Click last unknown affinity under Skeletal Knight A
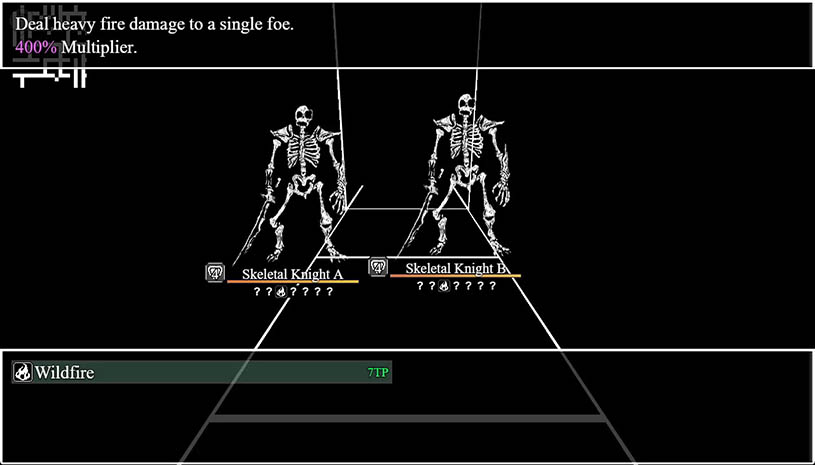Screen dimensions: 815x465 pos(329,292)
